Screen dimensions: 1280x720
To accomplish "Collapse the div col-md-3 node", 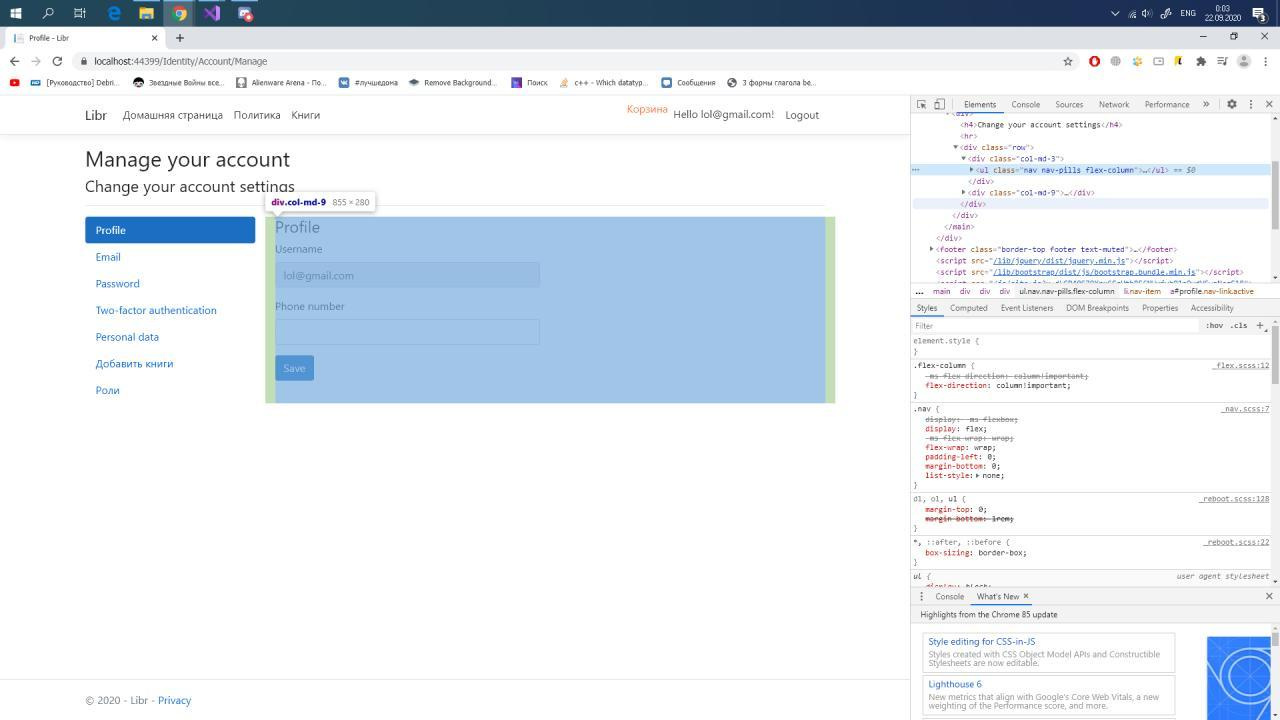I will pyautogui.click(x=964, y=158).
